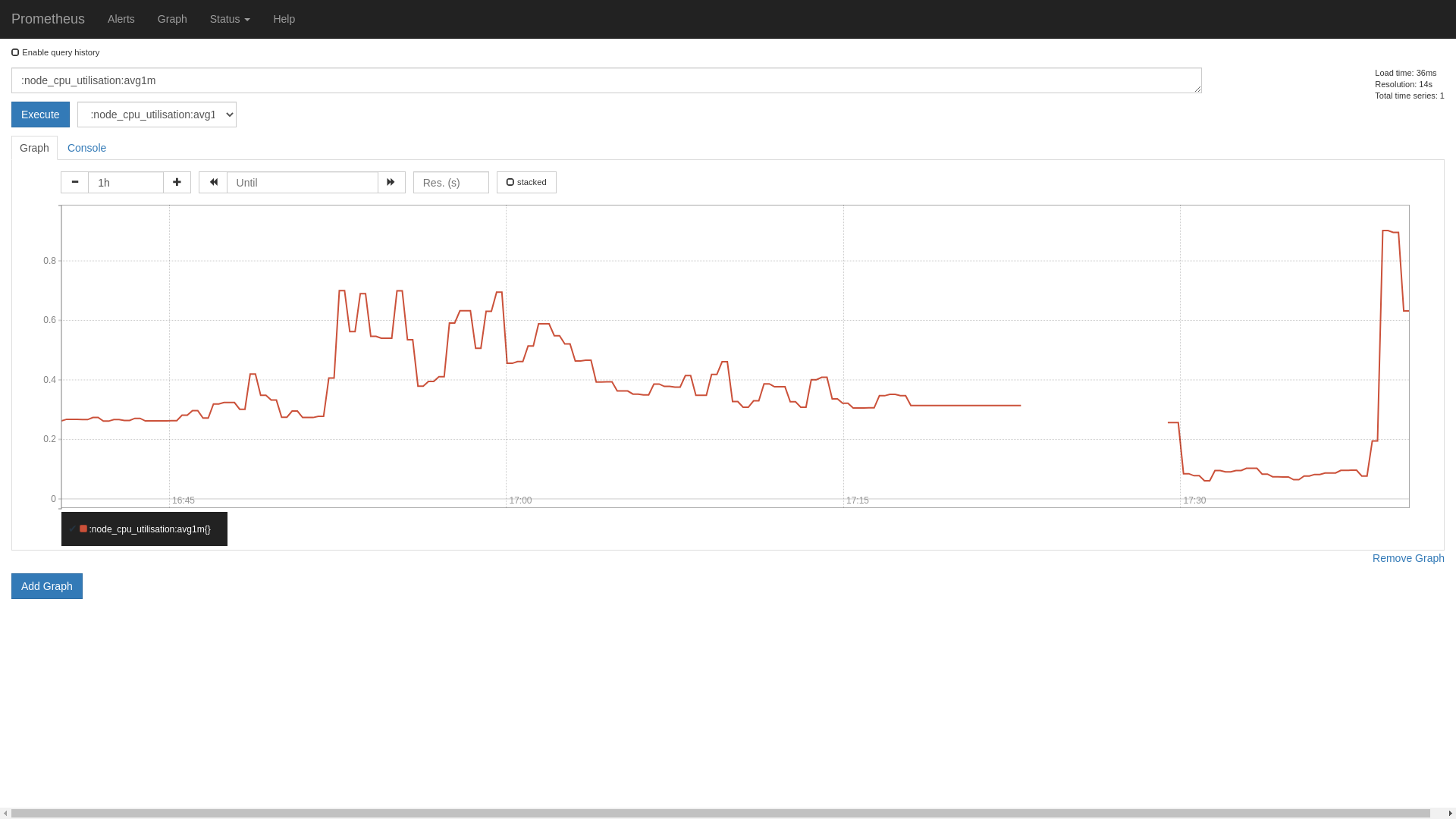Click the Prometheus brand logo
Viewport: 1456px width, 819px height.
click(x=48, y=19)
